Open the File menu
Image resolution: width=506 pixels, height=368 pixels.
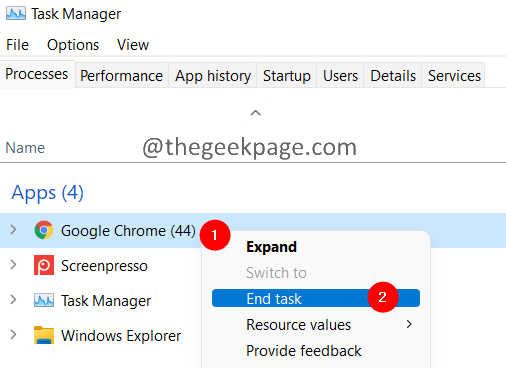[17, 45]
